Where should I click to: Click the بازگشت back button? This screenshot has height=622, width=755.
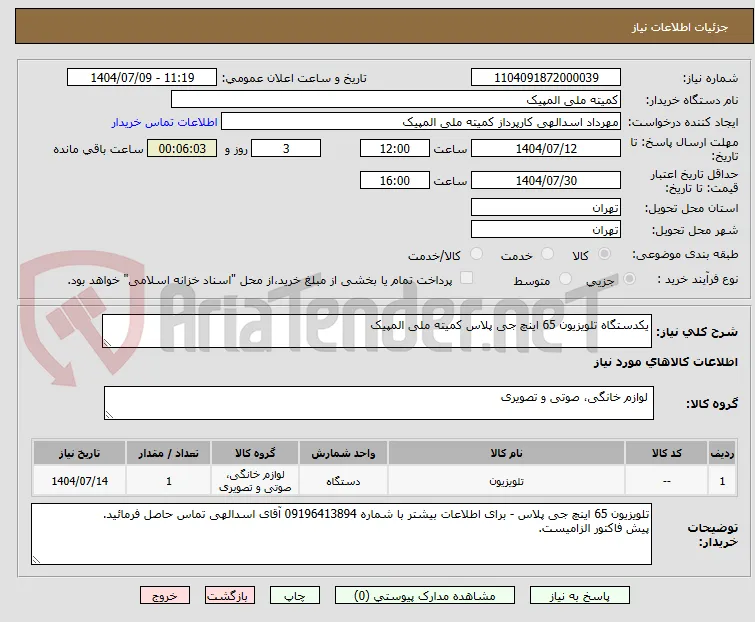point(230,596)
